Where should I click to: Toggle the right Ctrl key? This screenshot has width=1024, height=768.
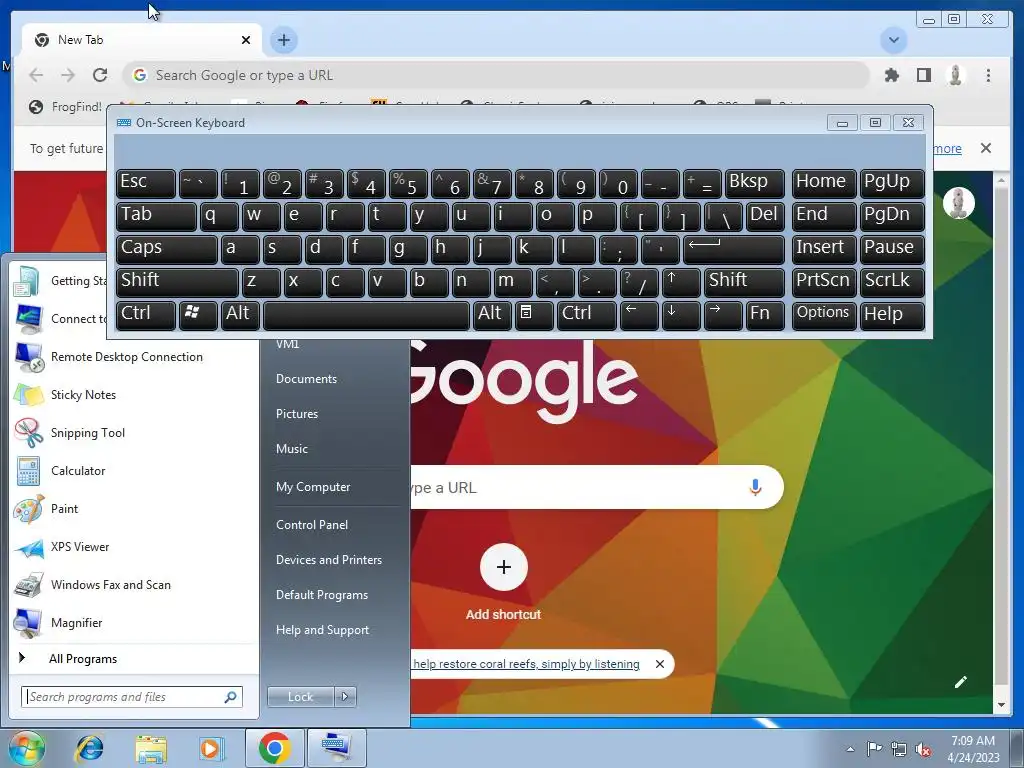pos(586,315)
